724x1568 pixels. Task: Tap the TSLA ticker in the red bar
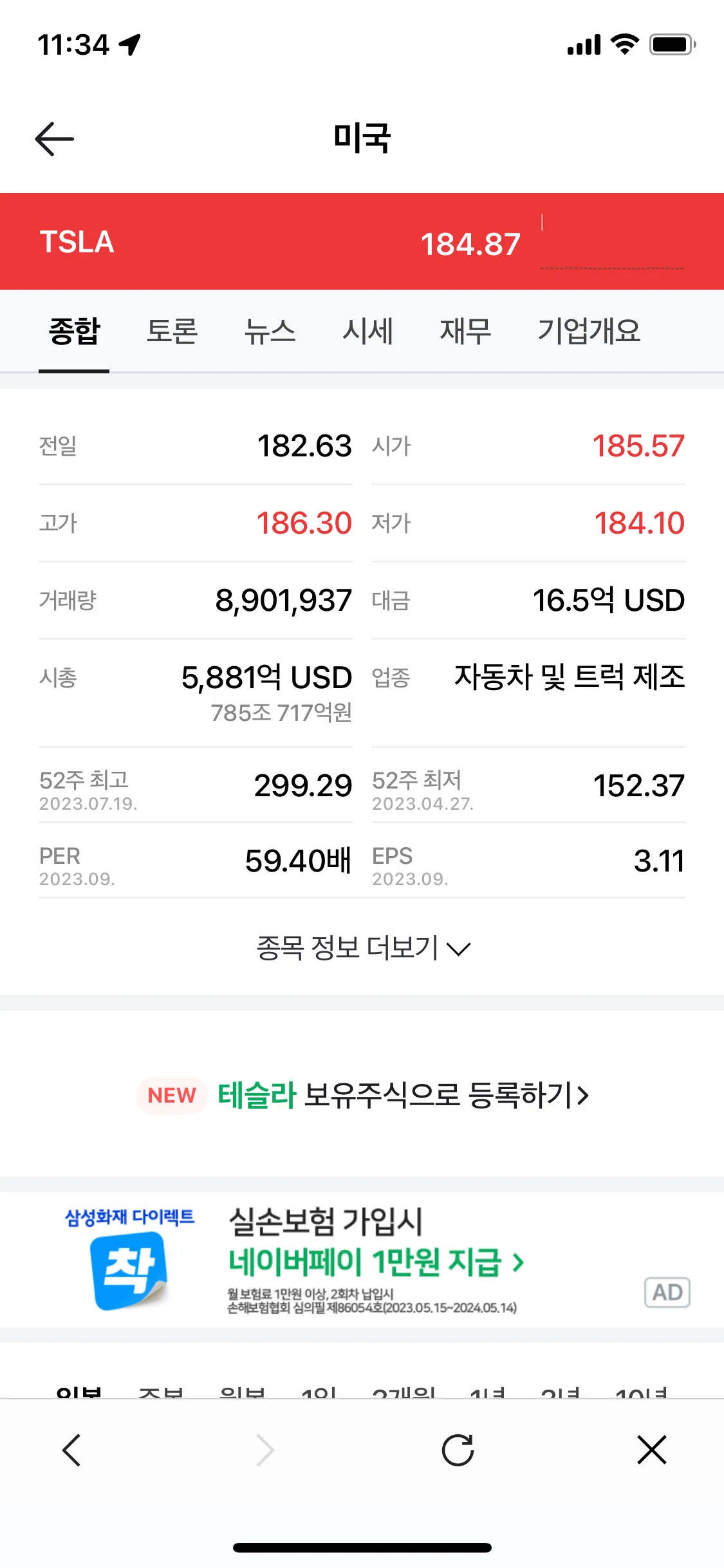point(77,242)
